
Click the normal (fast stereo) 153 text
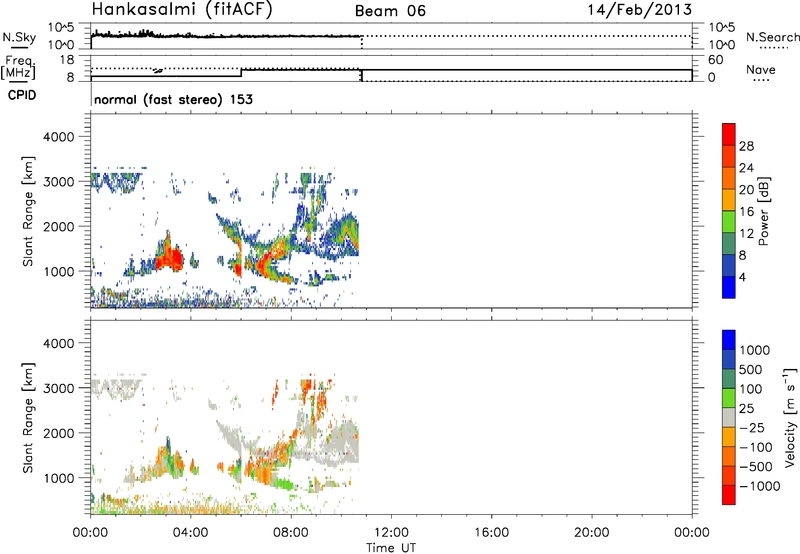pos(173,99)
